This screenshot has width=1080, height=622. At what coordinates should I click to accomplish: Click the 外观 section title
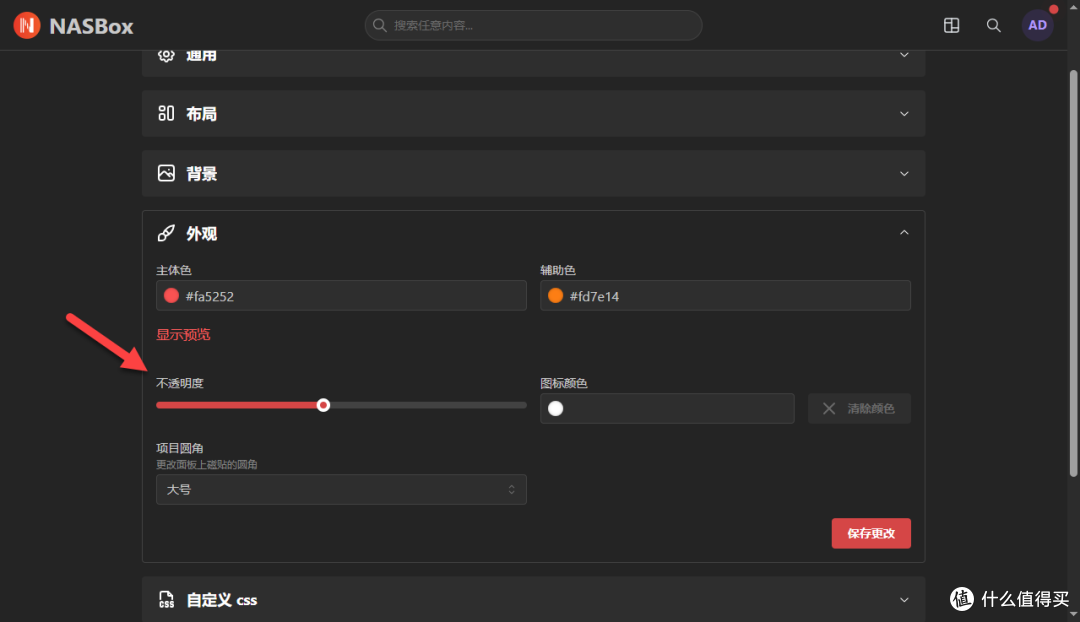[202, 234]
